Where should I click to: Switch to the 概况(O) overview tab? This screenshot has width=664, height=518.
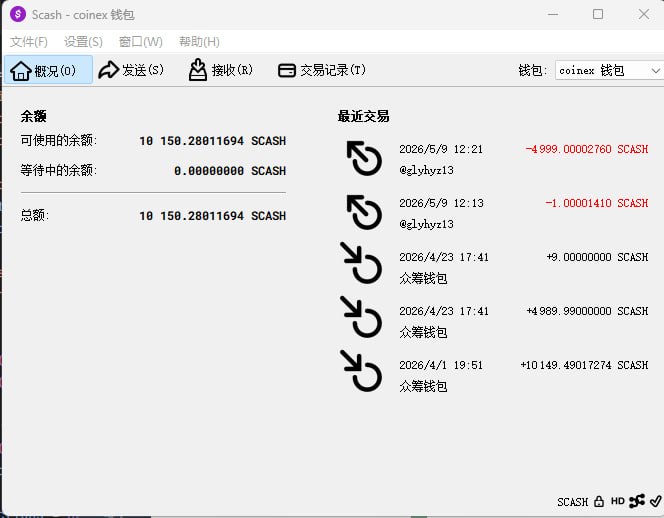48,70
